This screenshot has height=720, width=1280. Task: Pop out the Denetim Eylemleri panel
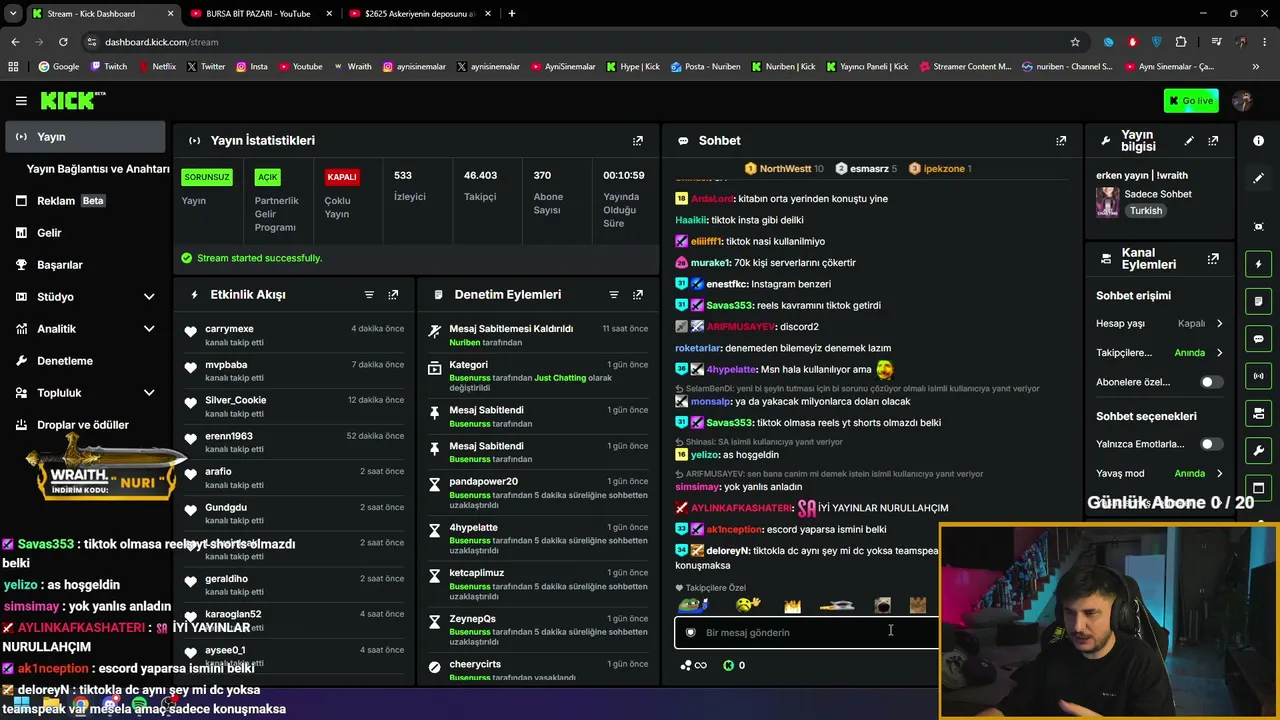tap(638, 295)
